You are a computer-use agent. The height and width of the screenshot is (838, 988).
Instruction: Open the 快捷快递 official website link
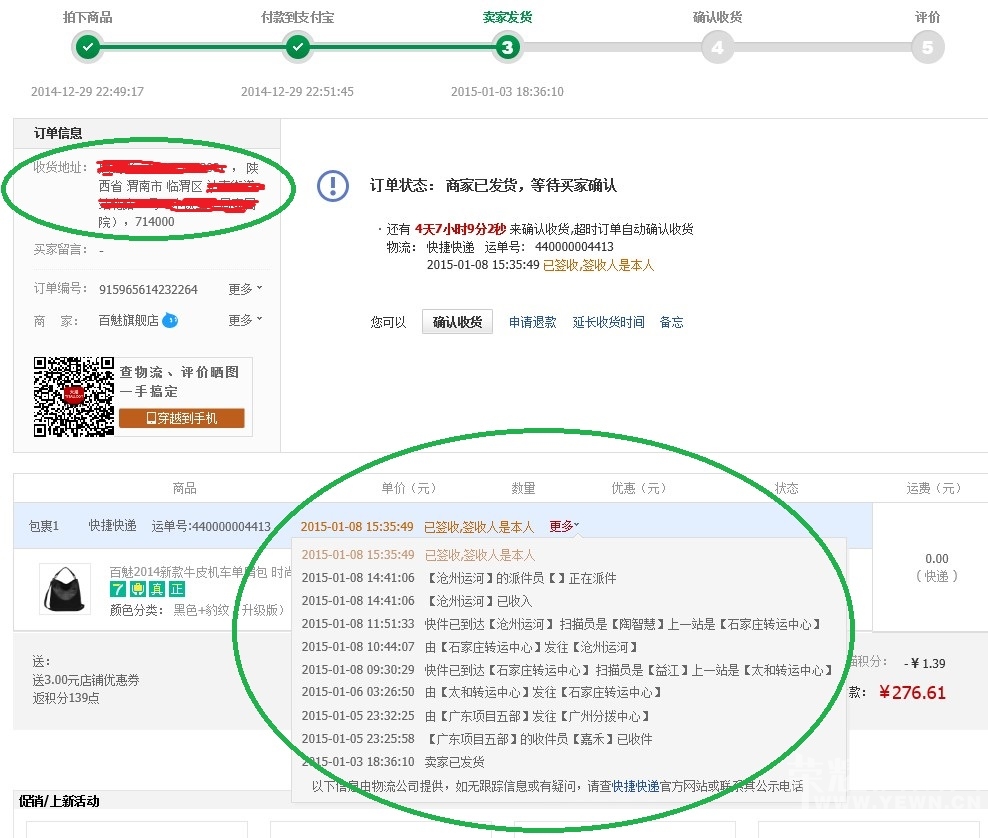(635, 786)
